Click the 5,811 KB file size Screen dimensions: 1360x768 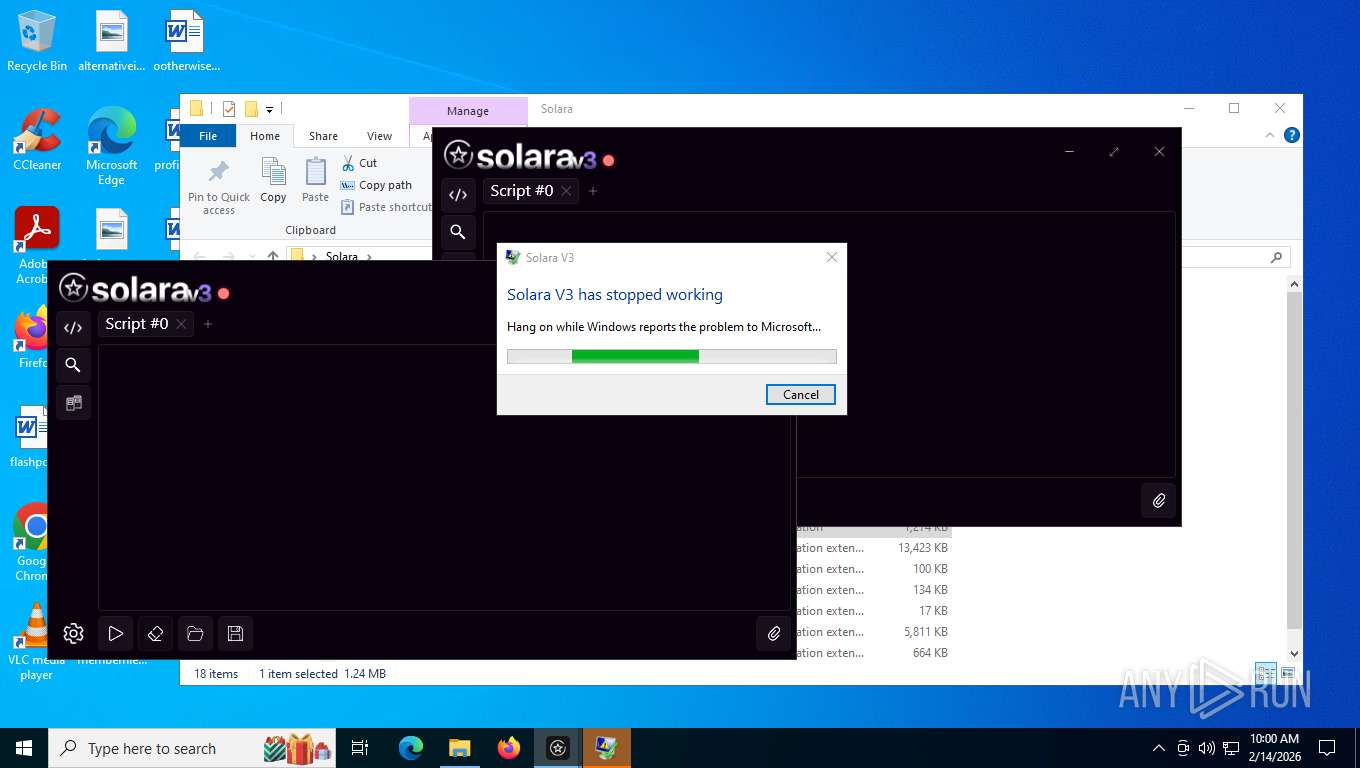pyautogui.click(x=925, y=632)
